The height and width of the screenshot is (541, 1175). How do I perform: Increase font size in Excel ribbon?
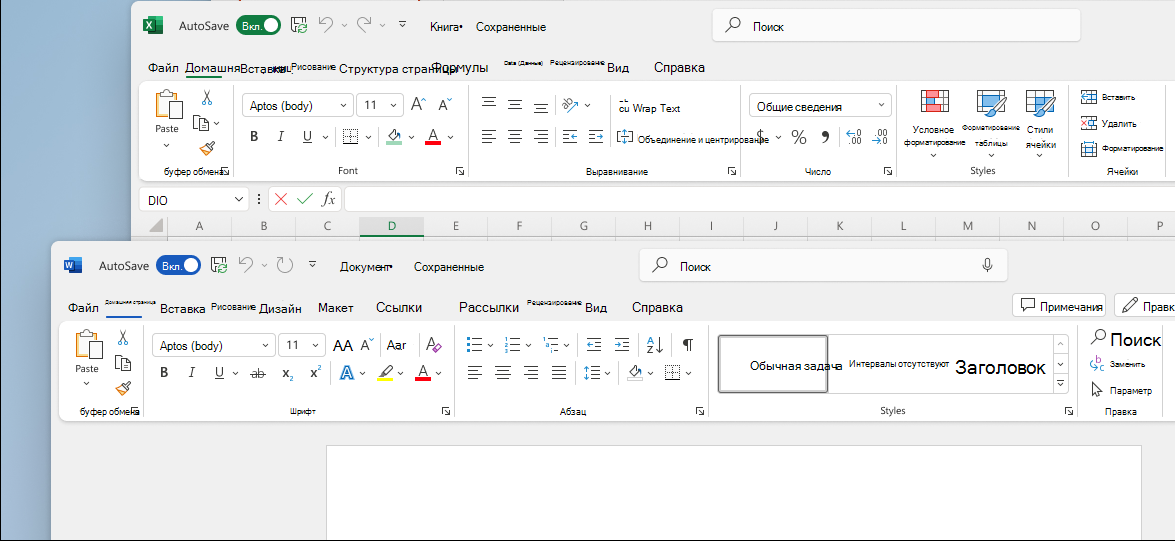point(418,105)
